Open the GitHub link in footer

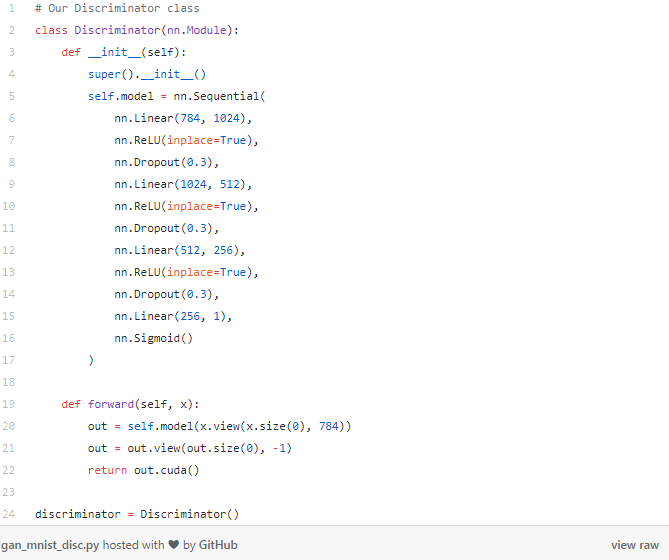(218, 545)
